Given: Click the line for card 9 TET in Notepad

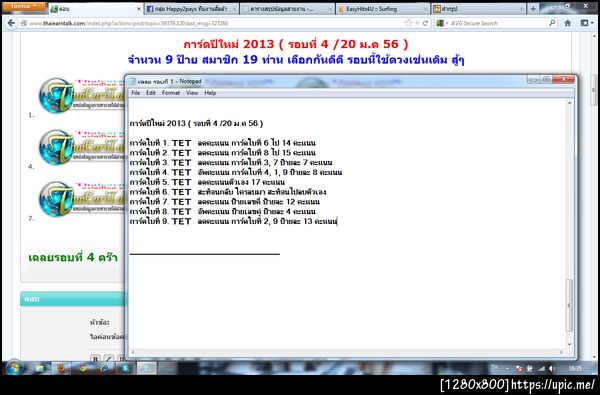Looking at the screenshot, I should tap(233, 221).
